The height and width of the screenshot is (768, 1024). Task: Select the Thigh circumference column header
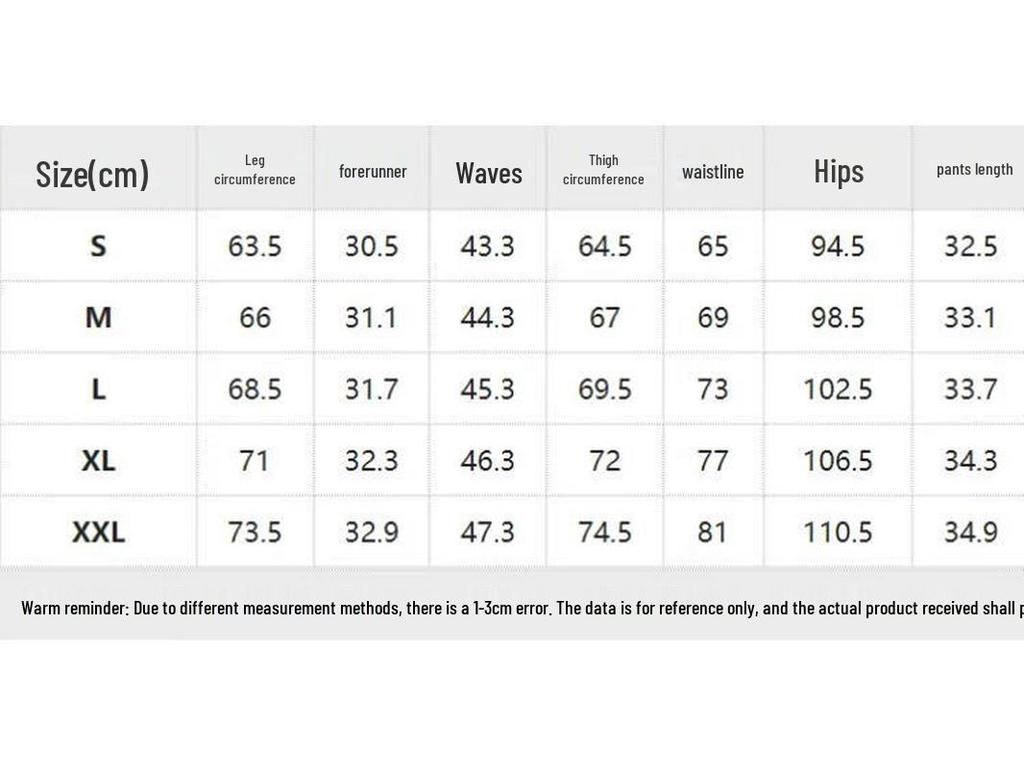[x=603, y=170]
